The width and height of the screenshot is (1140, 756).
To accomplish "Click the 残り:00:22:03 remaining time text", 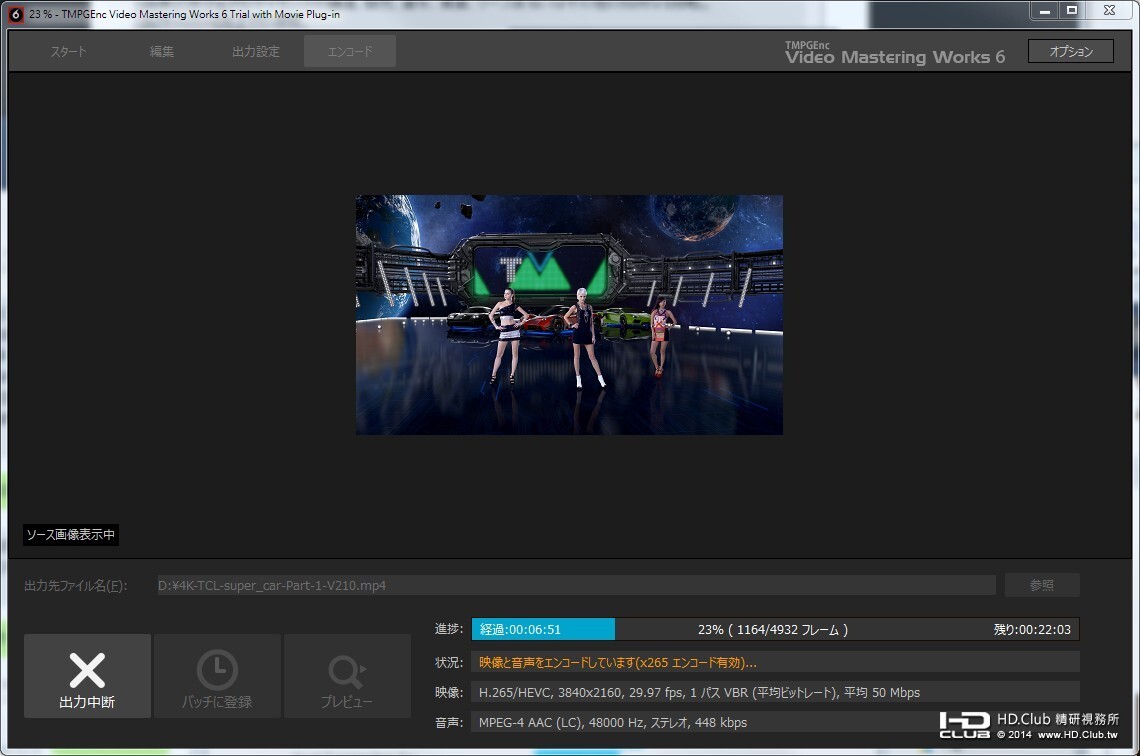I will (x=1032, y=630).
